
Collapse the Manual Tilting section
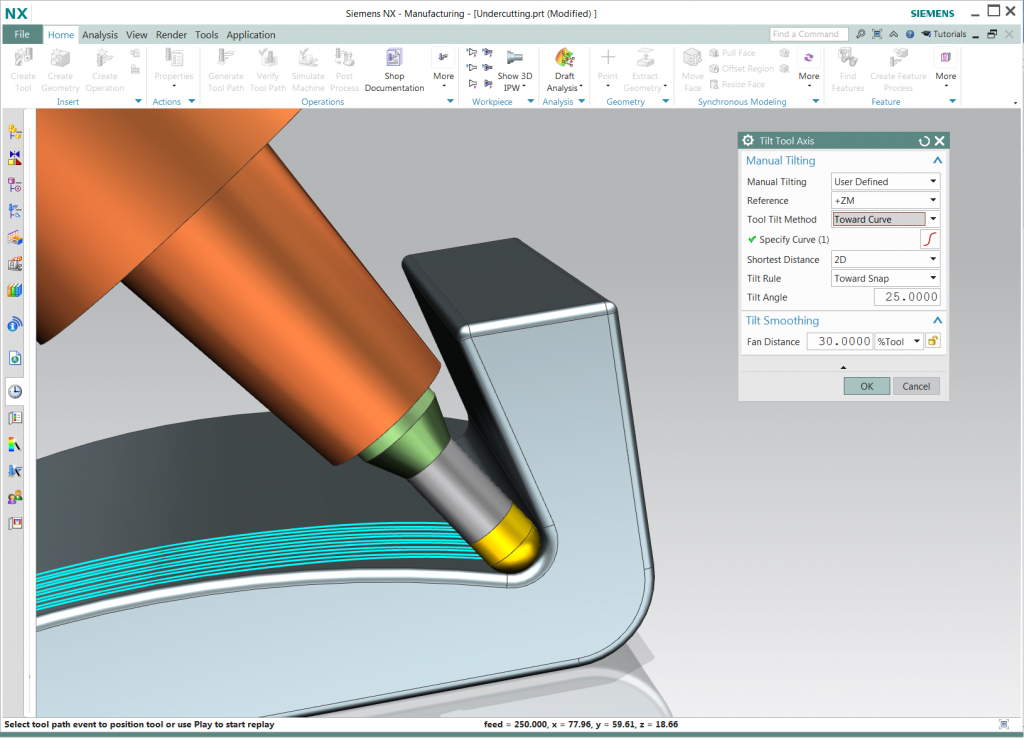point(937,160)
